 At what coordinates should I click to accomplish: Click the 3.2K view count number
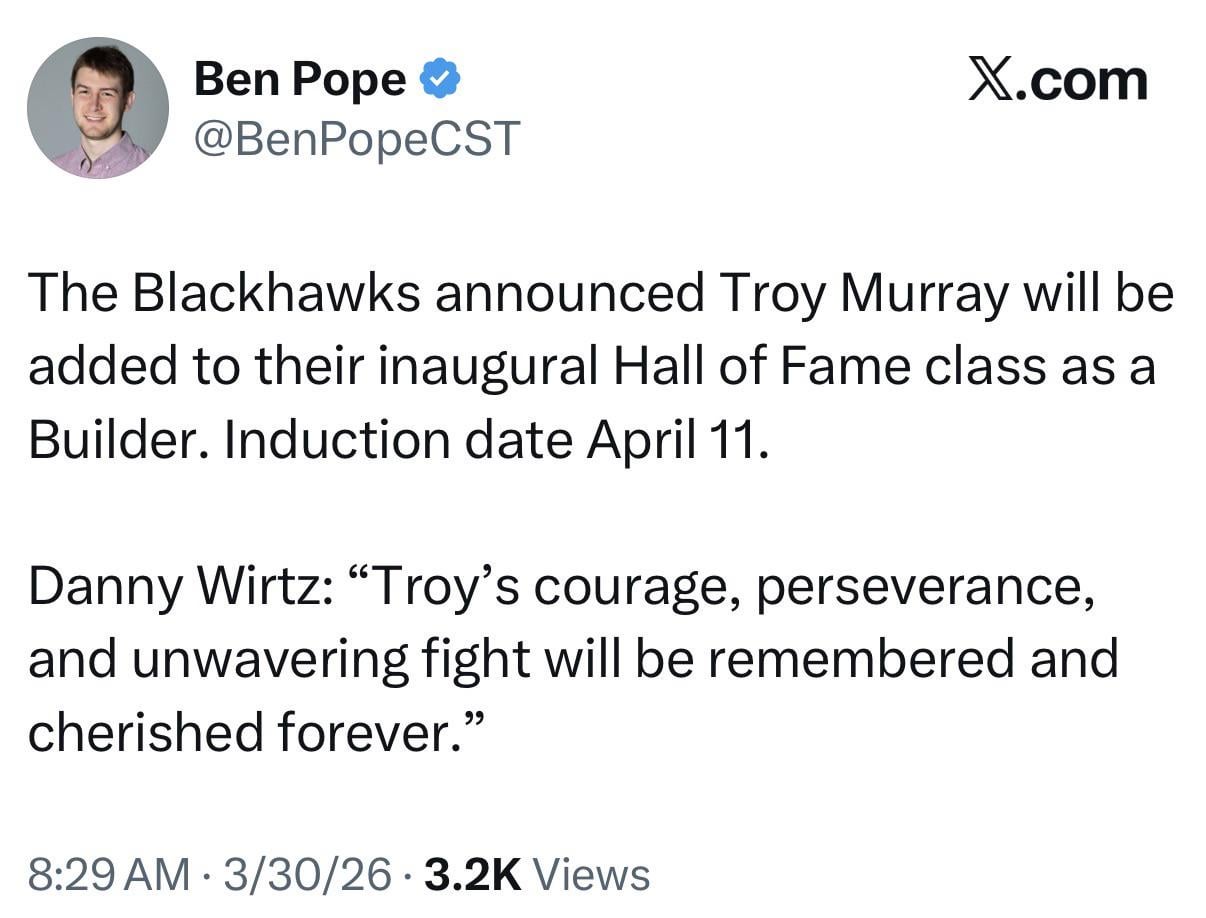pos(473,874)
